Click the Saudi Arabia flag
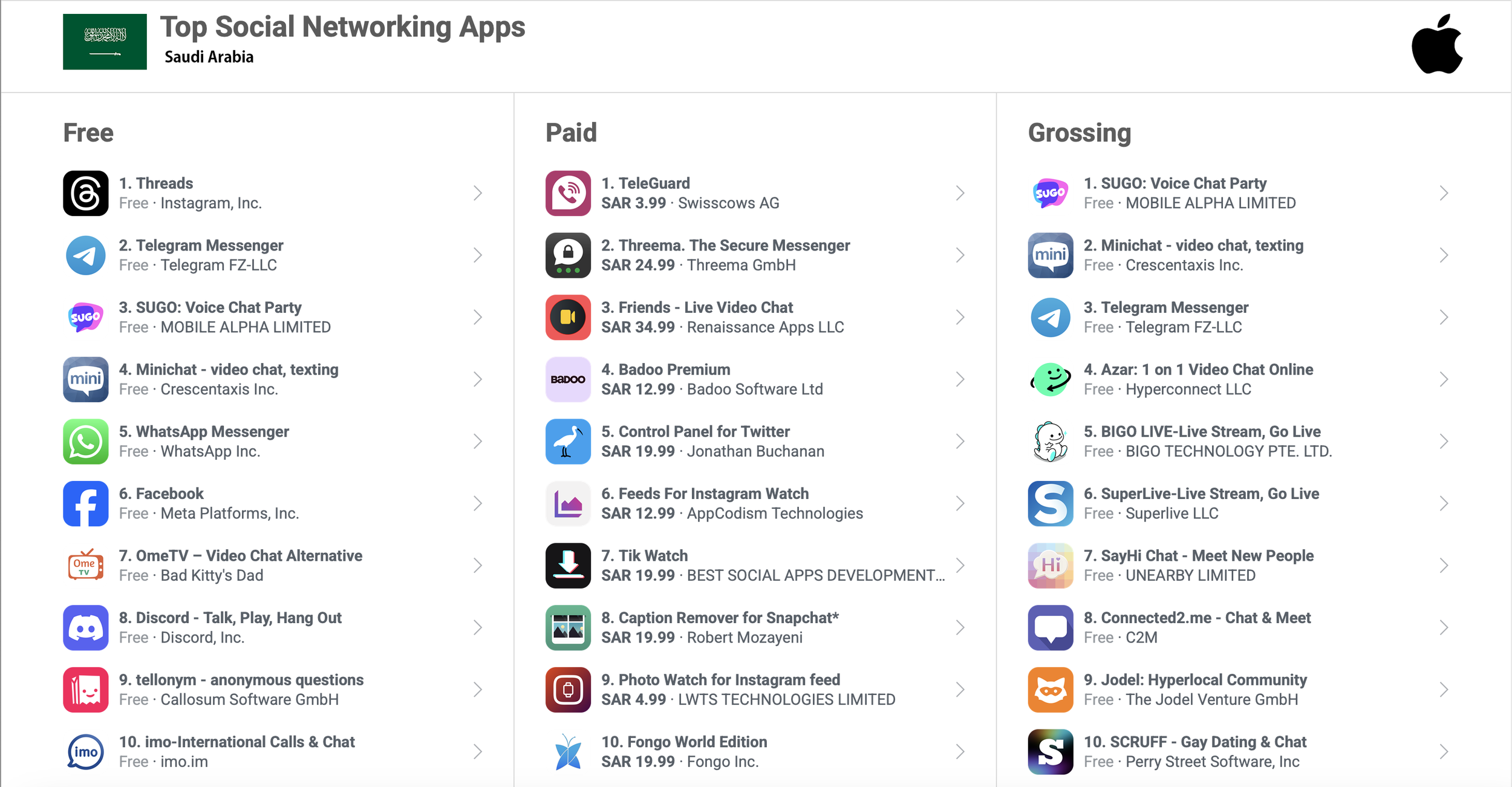Screen dimensions: 1512x787 click(x=105, y=42)
